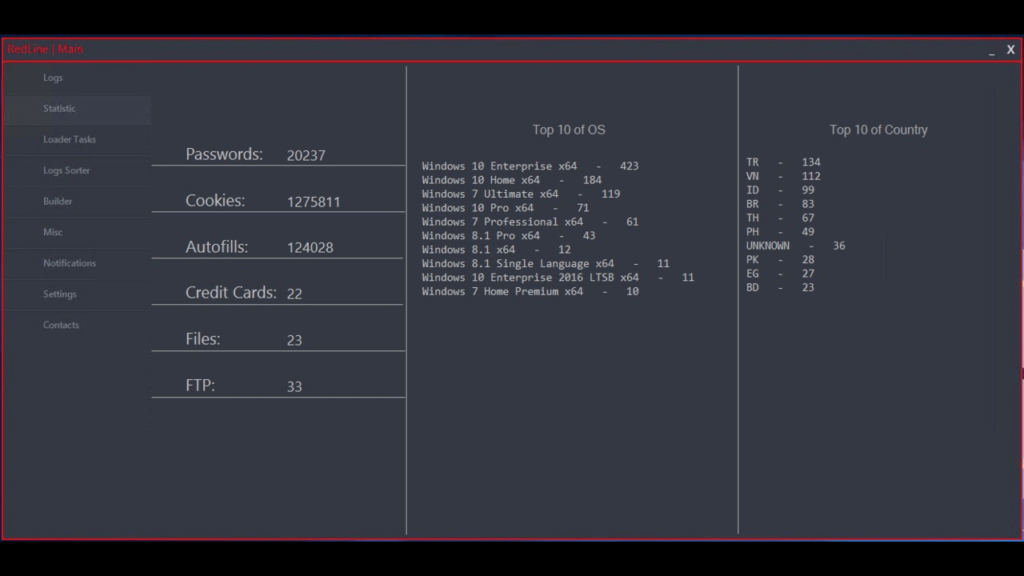The width and height of the screenshot is (1024, 576).
Task: Click the FTP label
Action: coord(200,385)
